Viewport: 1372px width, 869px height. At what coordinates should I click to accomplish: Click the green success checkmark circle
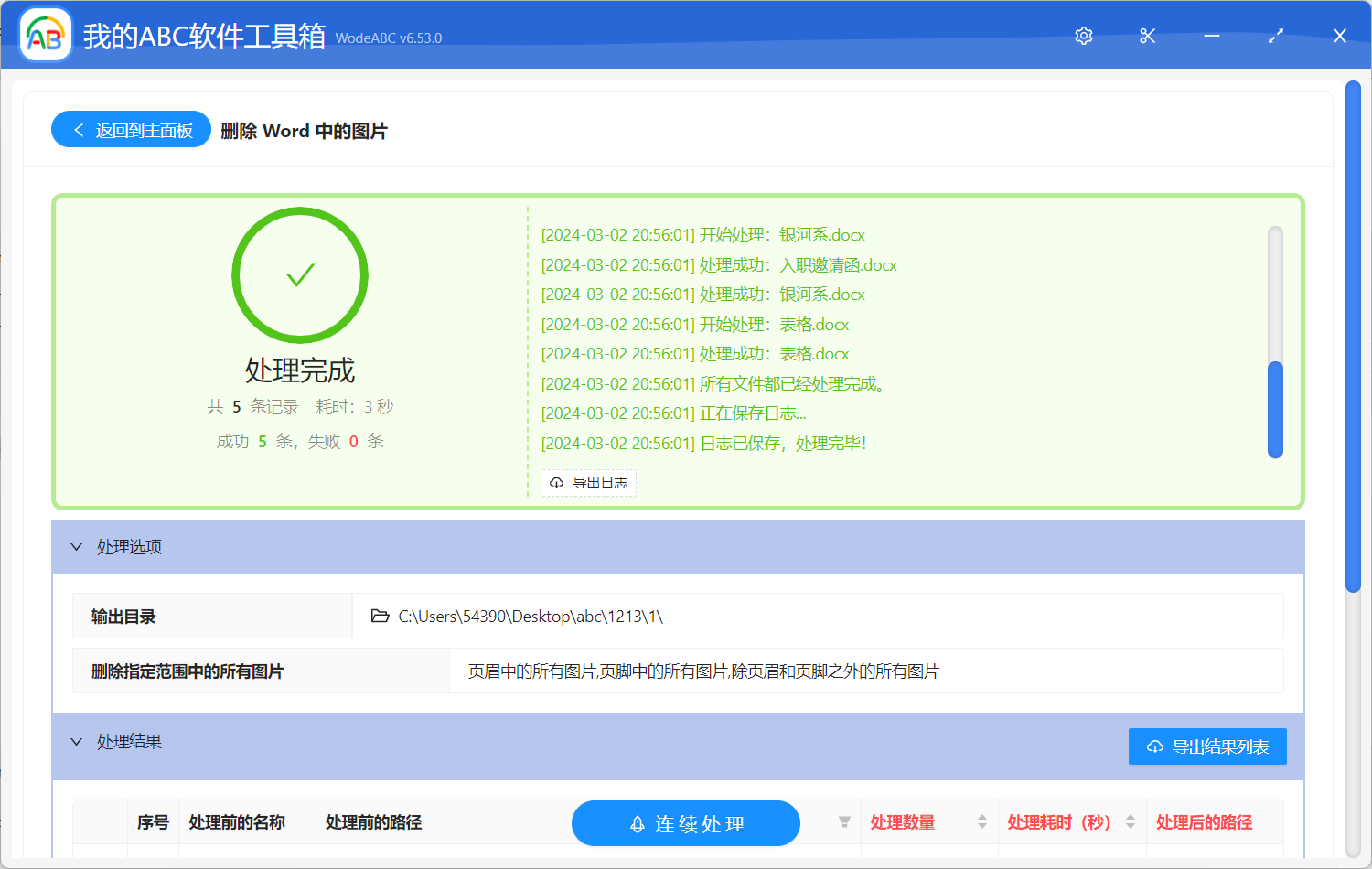click(x=300, y=275)
